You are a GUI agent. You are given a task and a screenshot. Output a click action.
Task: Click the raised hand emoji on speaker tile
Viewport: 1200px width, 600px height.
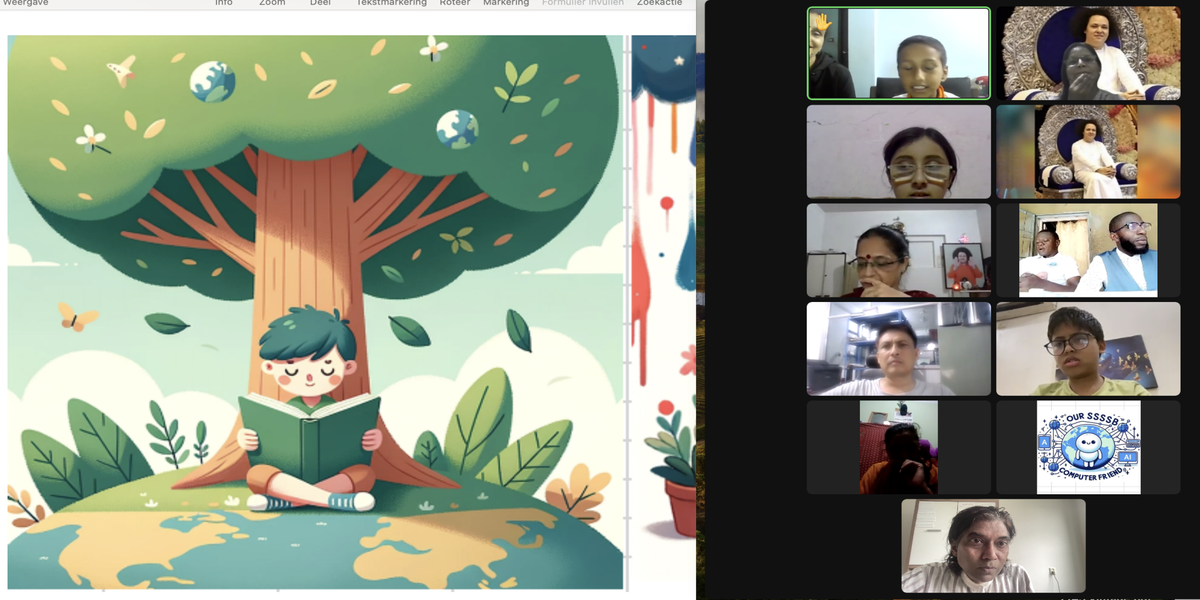(x=820, y=23)
